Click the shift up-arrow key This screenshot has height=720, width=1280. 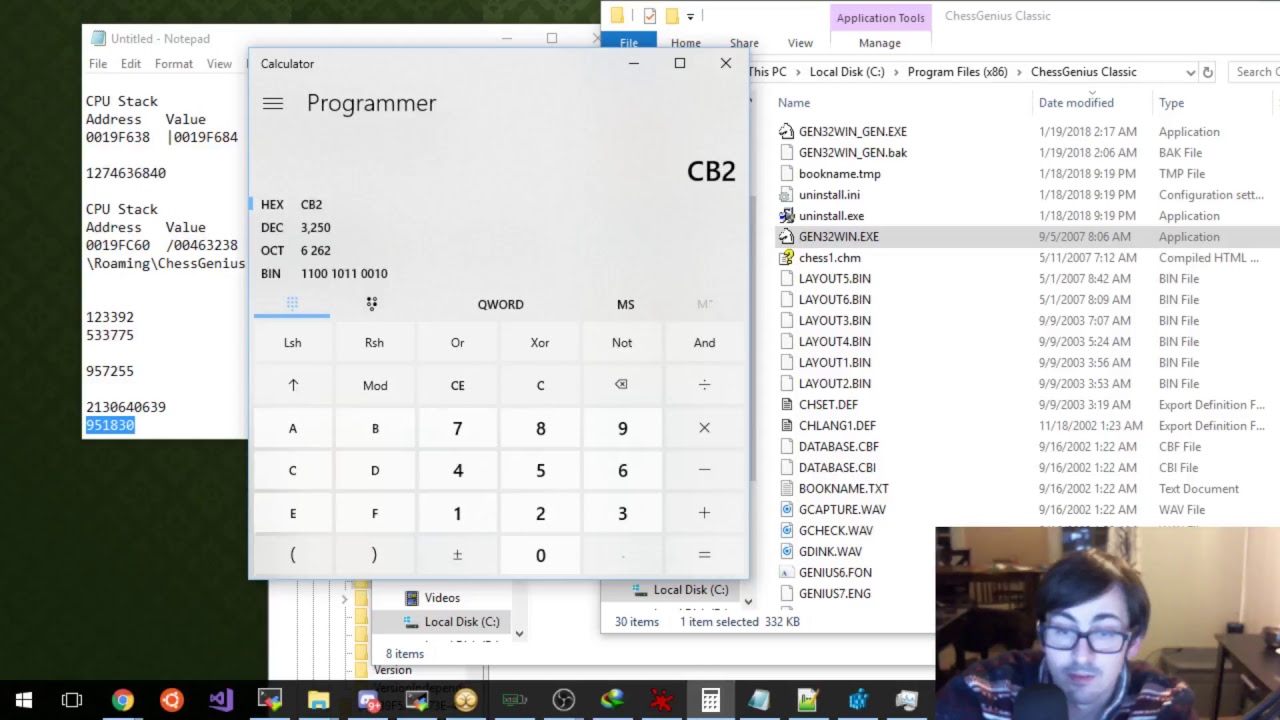tap(293, 385)
